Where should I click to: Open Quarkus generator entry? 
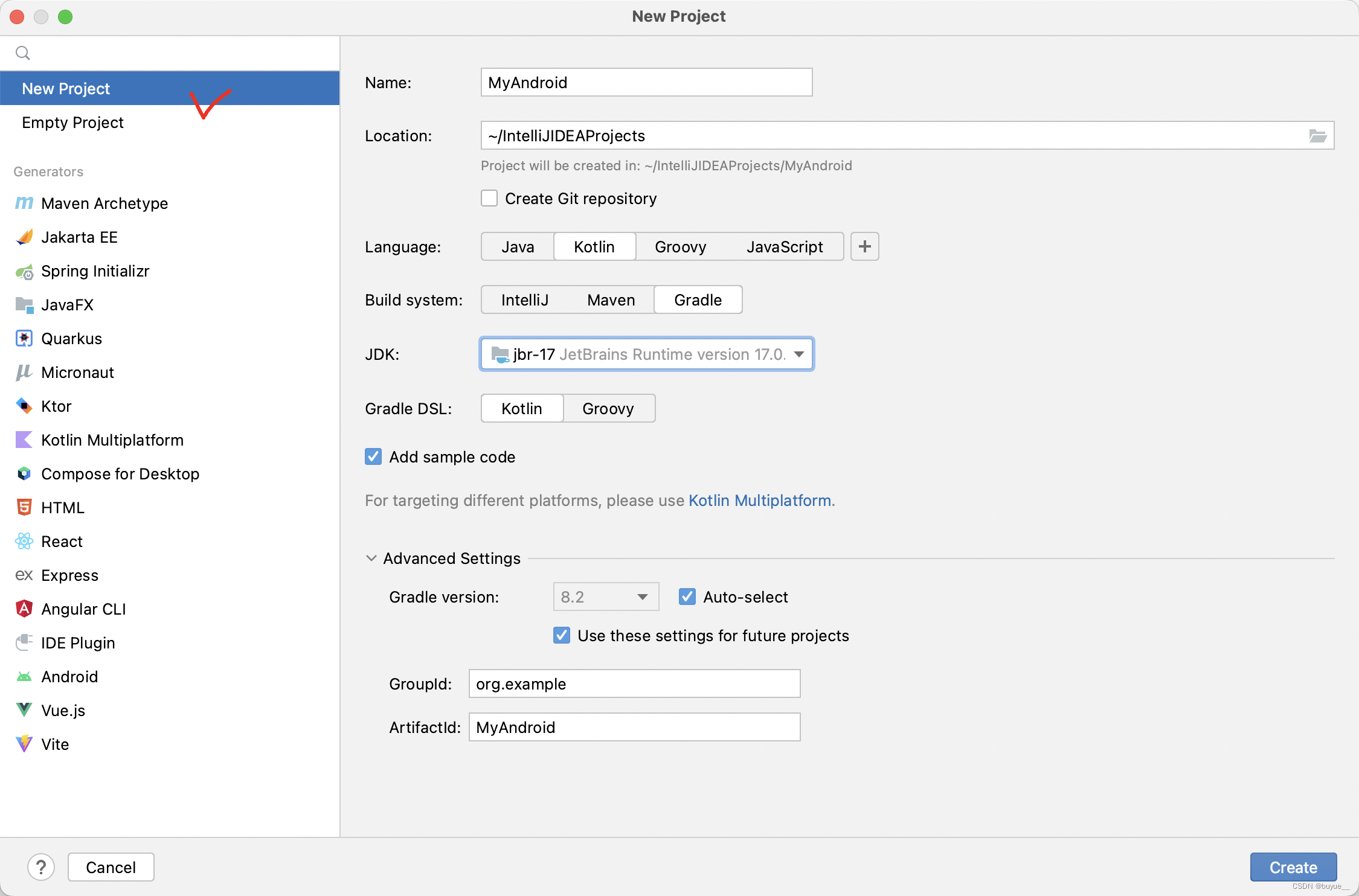170,339
